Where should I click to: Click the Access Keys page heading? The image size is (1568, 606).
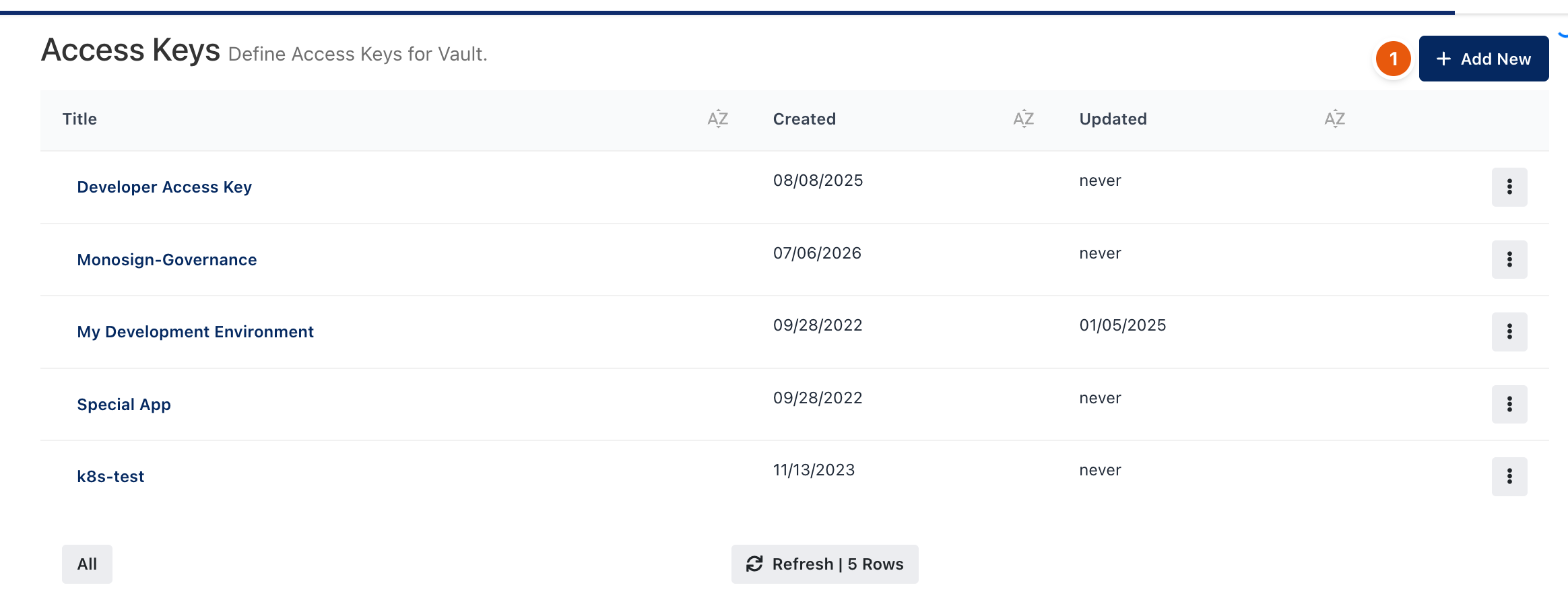tap(130, 51)
